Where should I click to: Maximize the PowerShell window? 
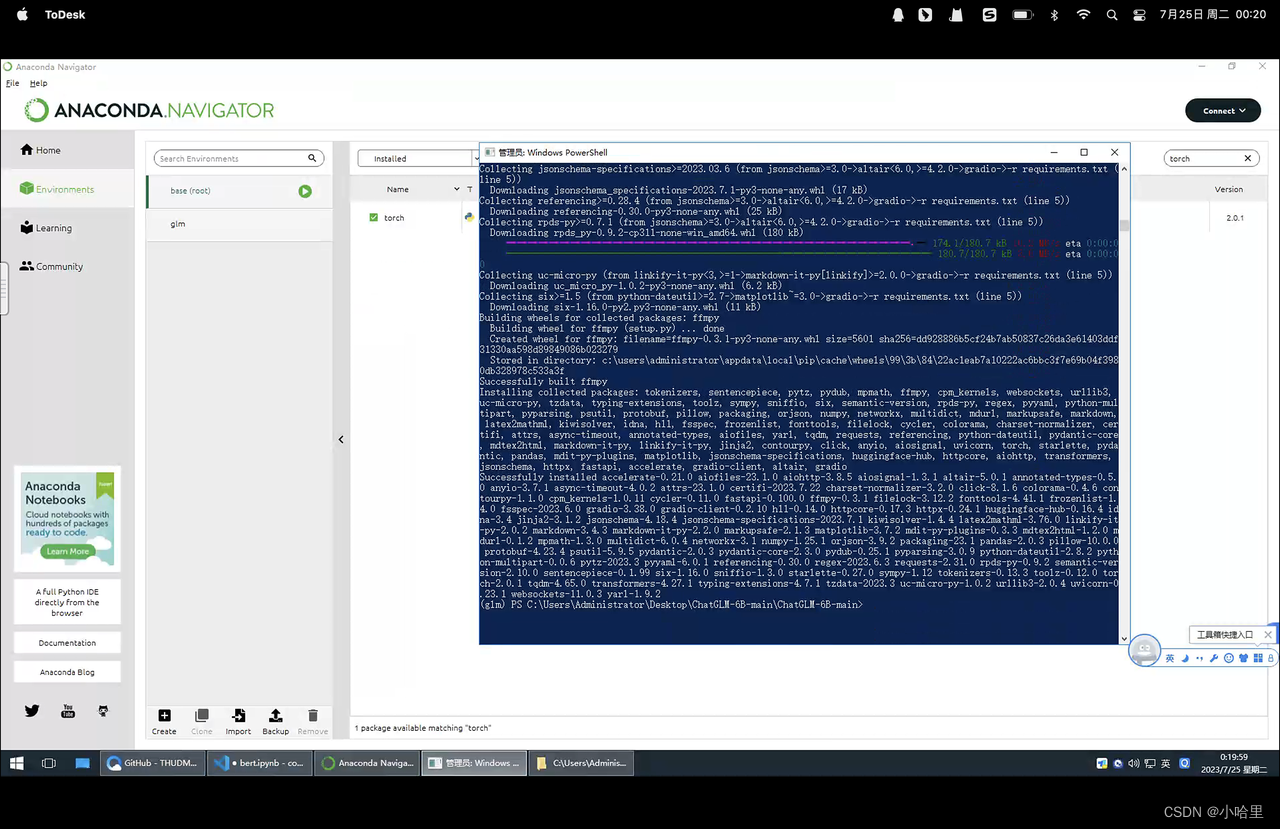tap(1084, 152)
